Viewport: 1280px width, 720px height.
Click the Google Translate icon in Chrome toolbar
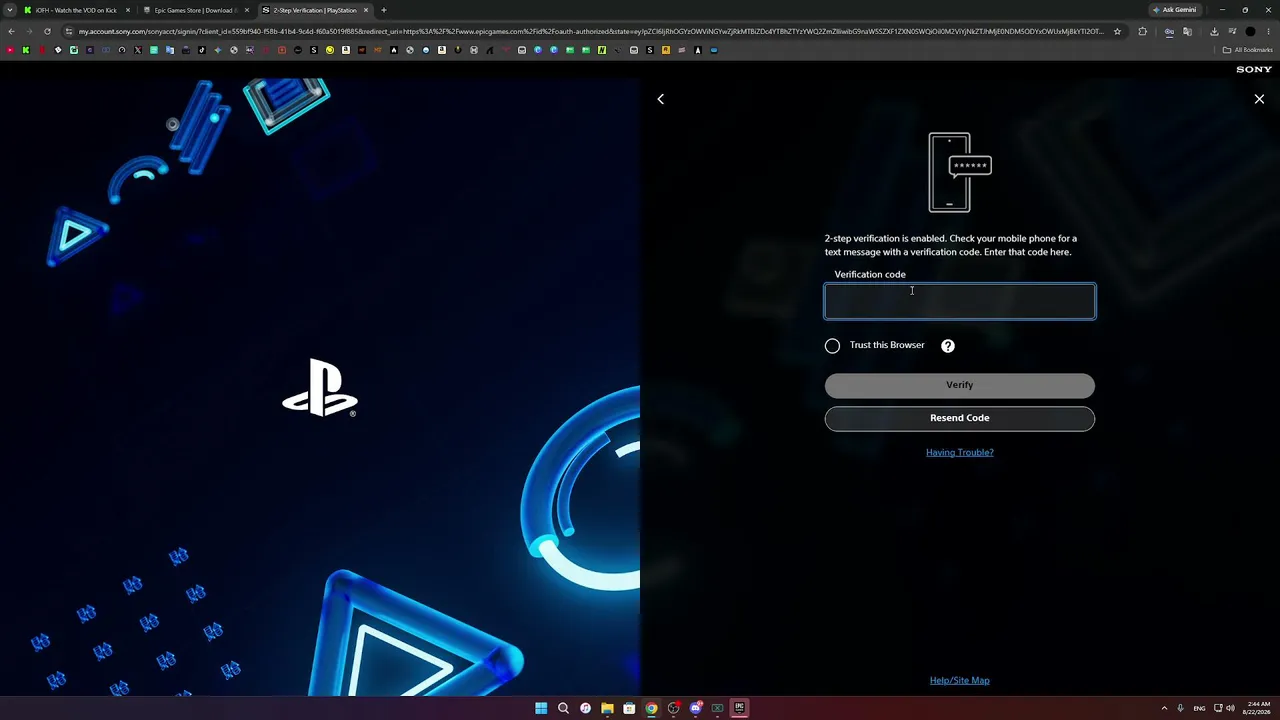click(1187, 31)
